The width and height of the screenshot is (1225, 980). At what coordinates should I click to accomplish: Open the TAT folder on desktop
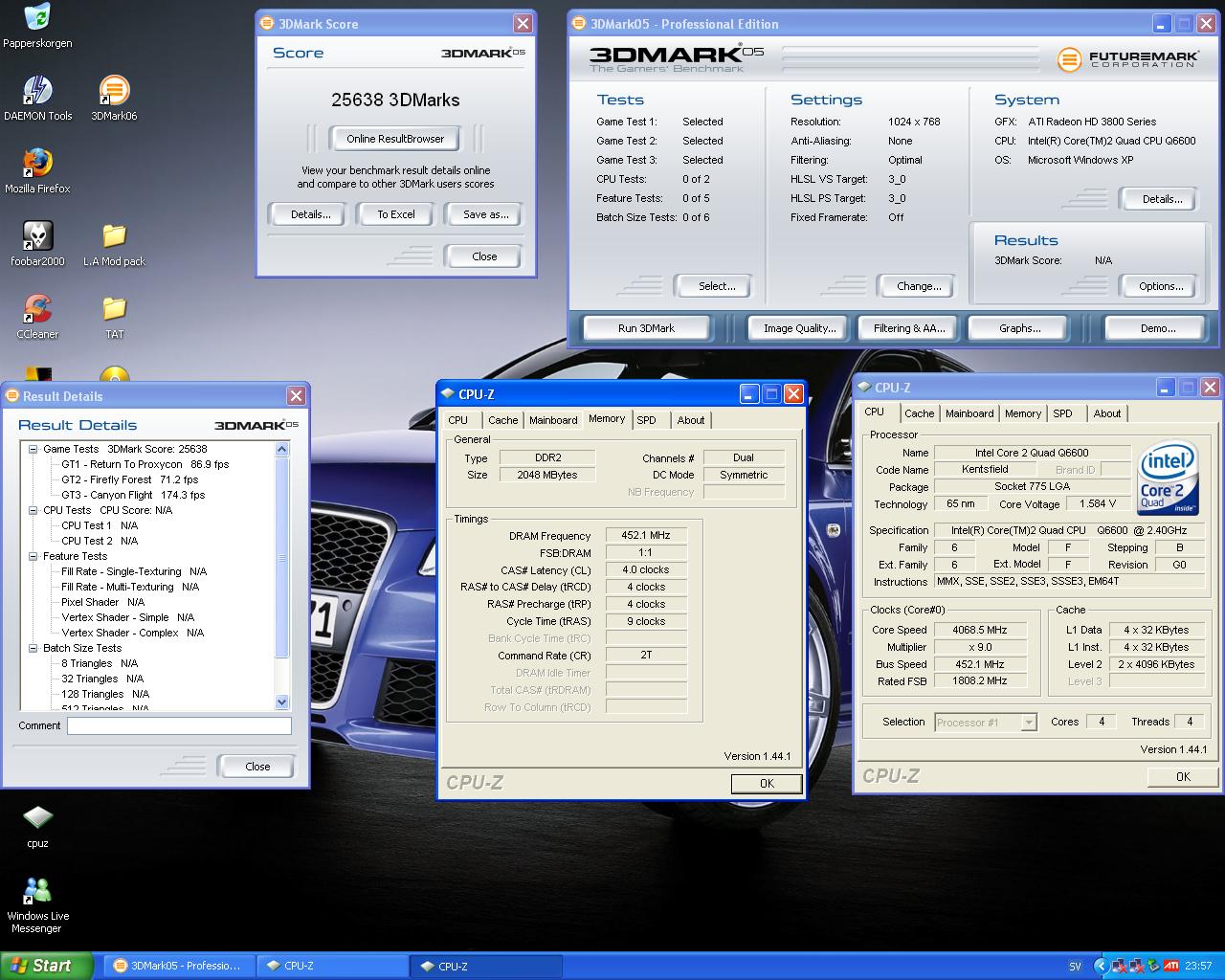[114, 317]
